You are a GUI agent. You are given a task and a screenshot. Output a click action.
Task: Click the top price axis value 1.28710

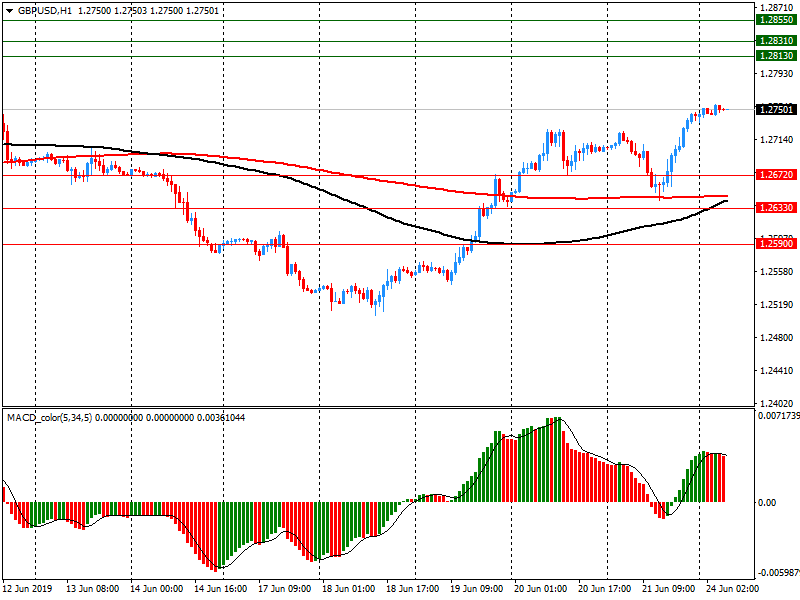tap(777, 8)
